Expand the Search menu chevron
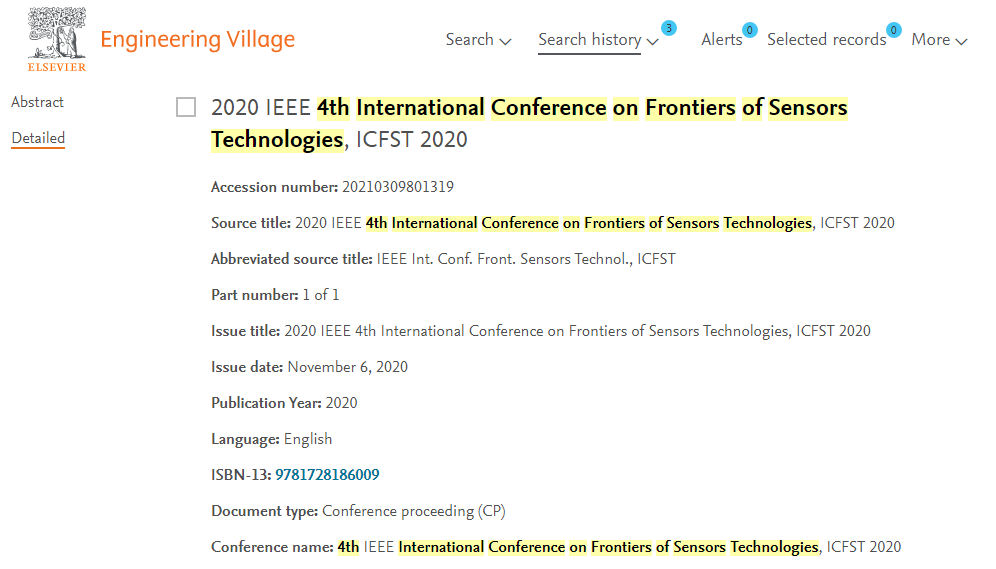996x569 pixels. (506, 42)
